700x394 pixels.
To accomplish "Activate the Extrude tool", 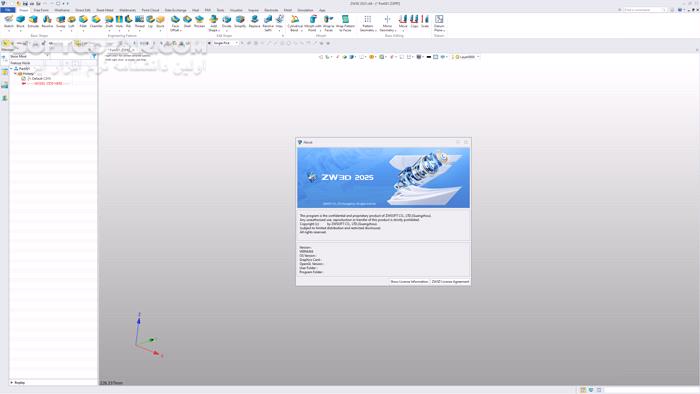I will click(33, 21).
